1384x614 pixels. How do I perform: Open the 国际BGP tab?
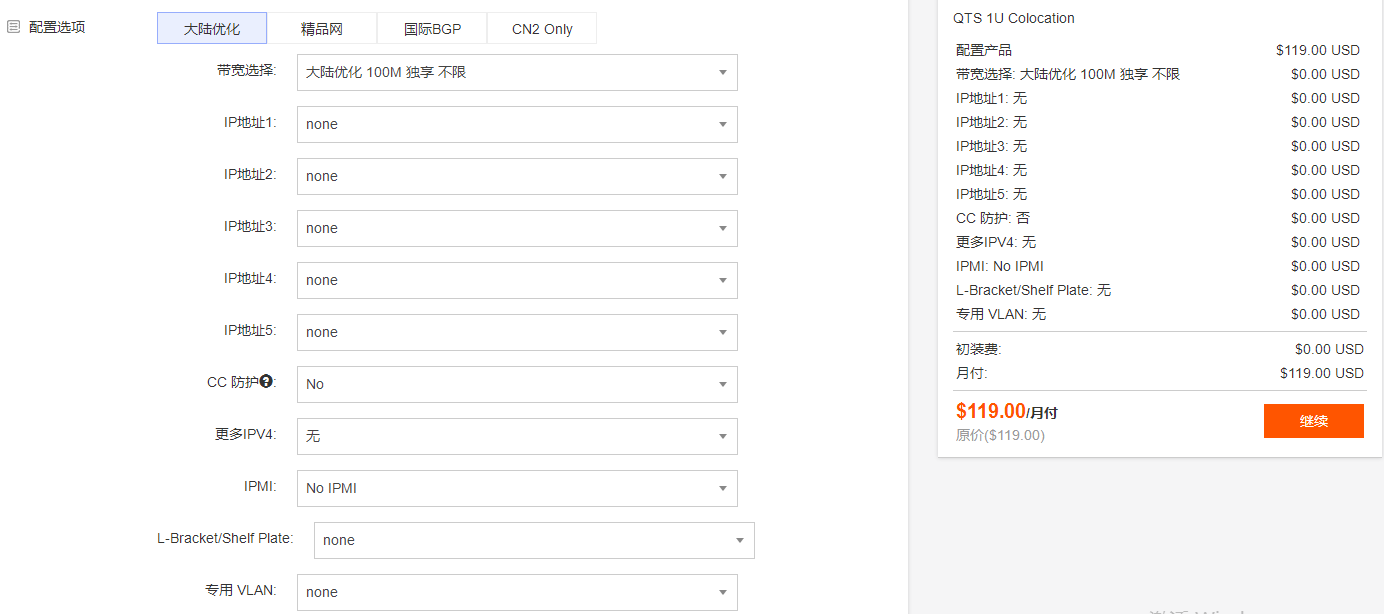click(x=432, y=29)
